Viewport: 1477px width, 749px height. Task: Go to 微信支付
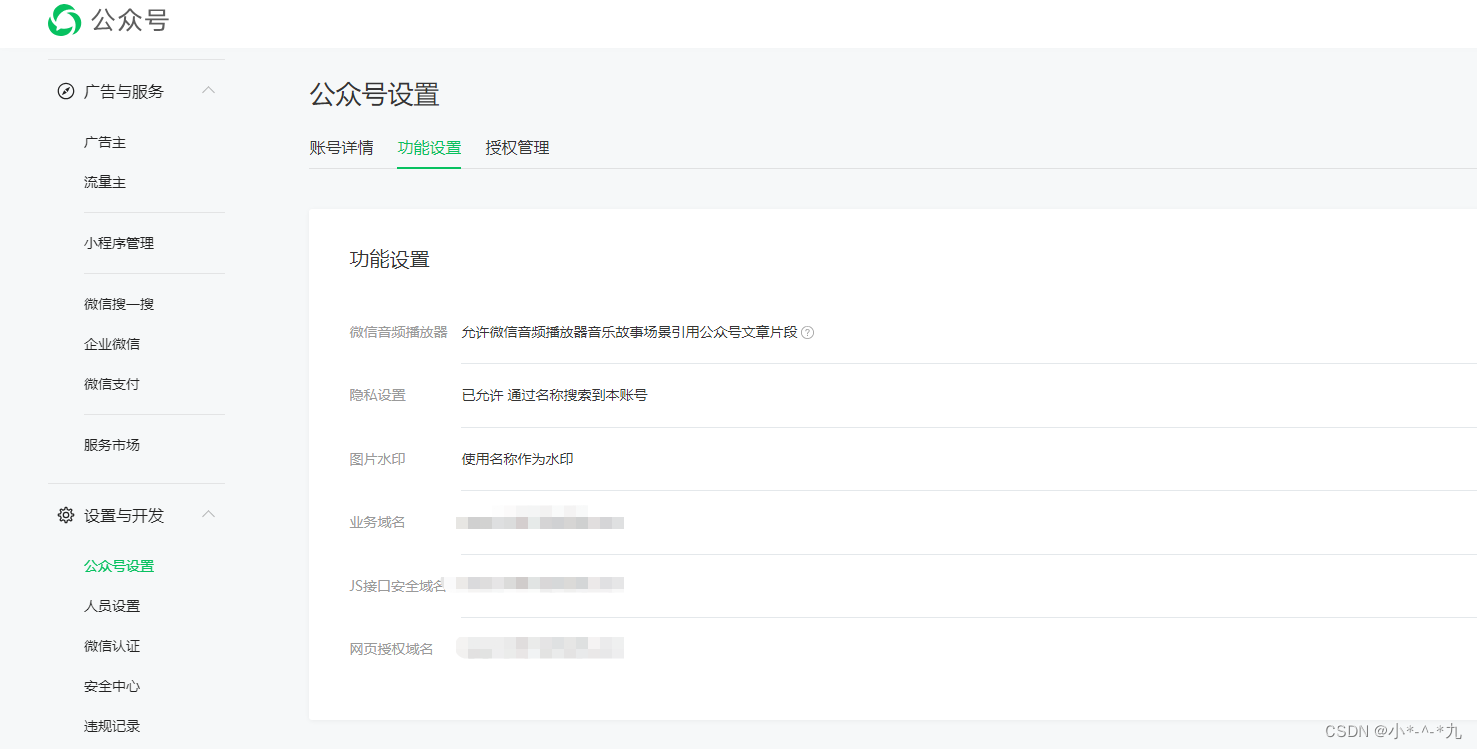112,384
